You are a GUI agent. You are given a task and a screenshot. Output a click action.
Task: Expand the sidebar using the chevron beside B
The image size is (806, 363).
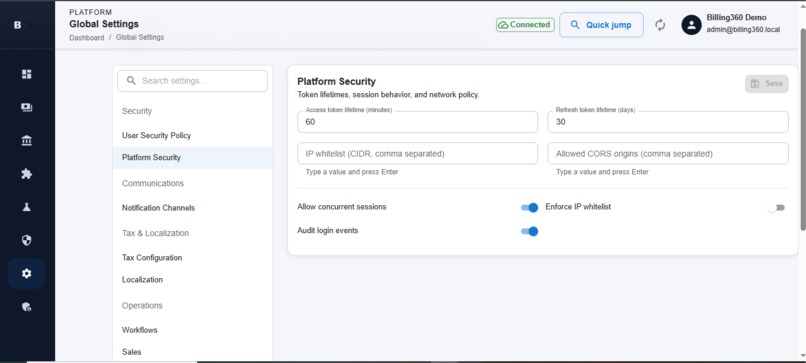pos(29,25)
